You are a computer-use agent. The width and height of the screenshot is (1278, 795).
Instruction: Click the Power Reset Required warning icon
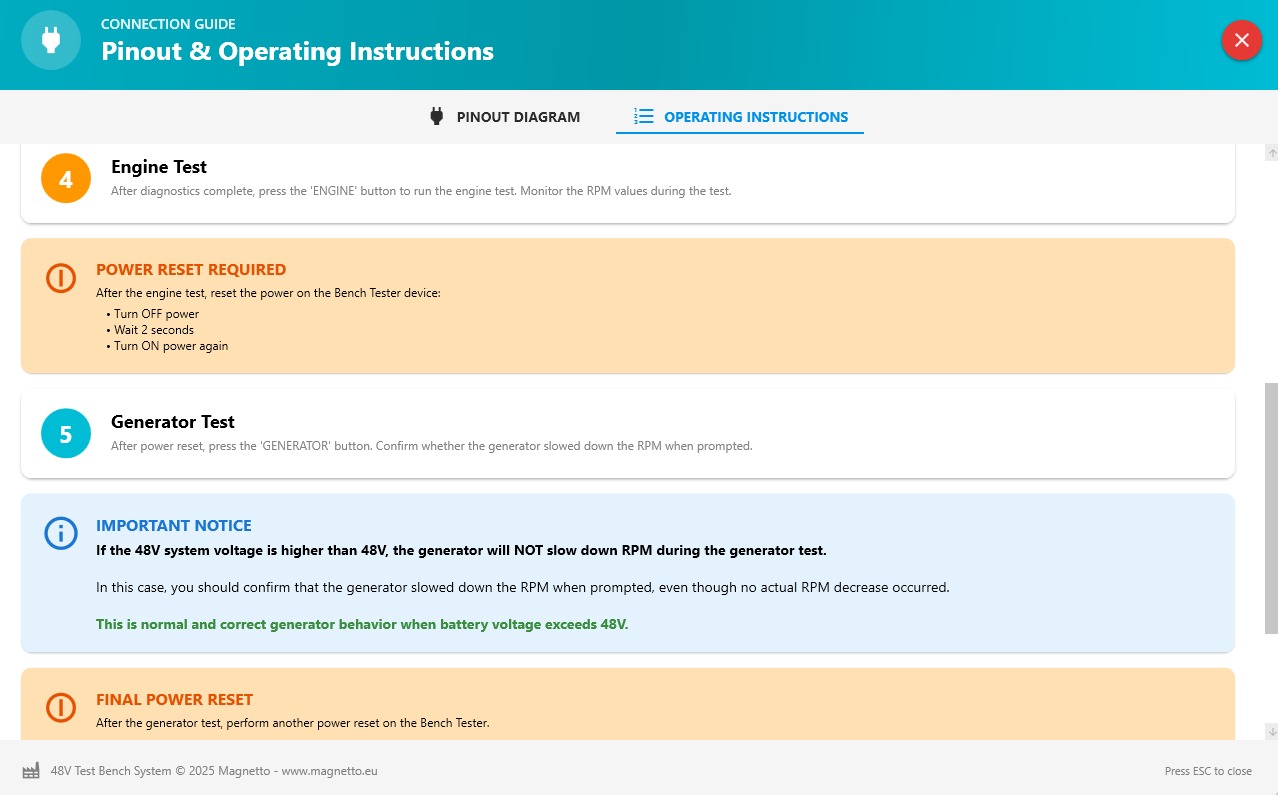[x=61, y=278]
